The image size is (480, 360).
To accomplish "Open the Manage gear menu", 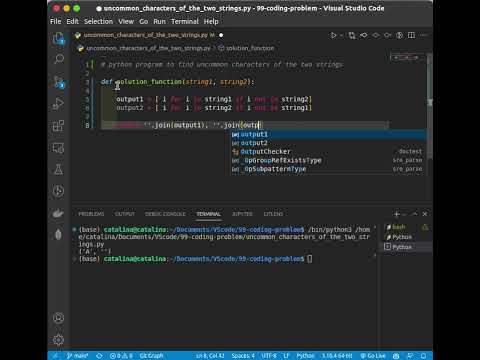I will click(59, 340).
